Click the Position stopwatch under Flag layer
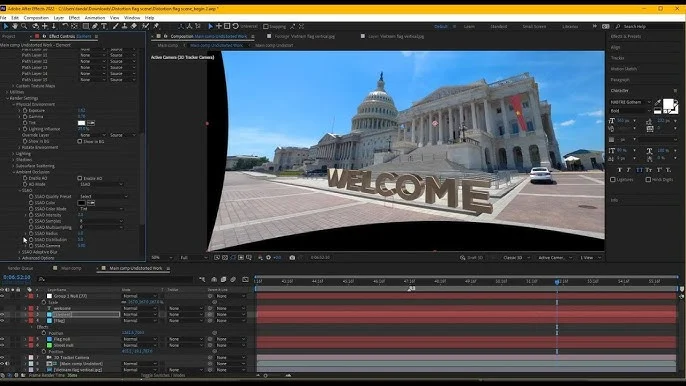686x386 pixels. (x=44, y=333)
